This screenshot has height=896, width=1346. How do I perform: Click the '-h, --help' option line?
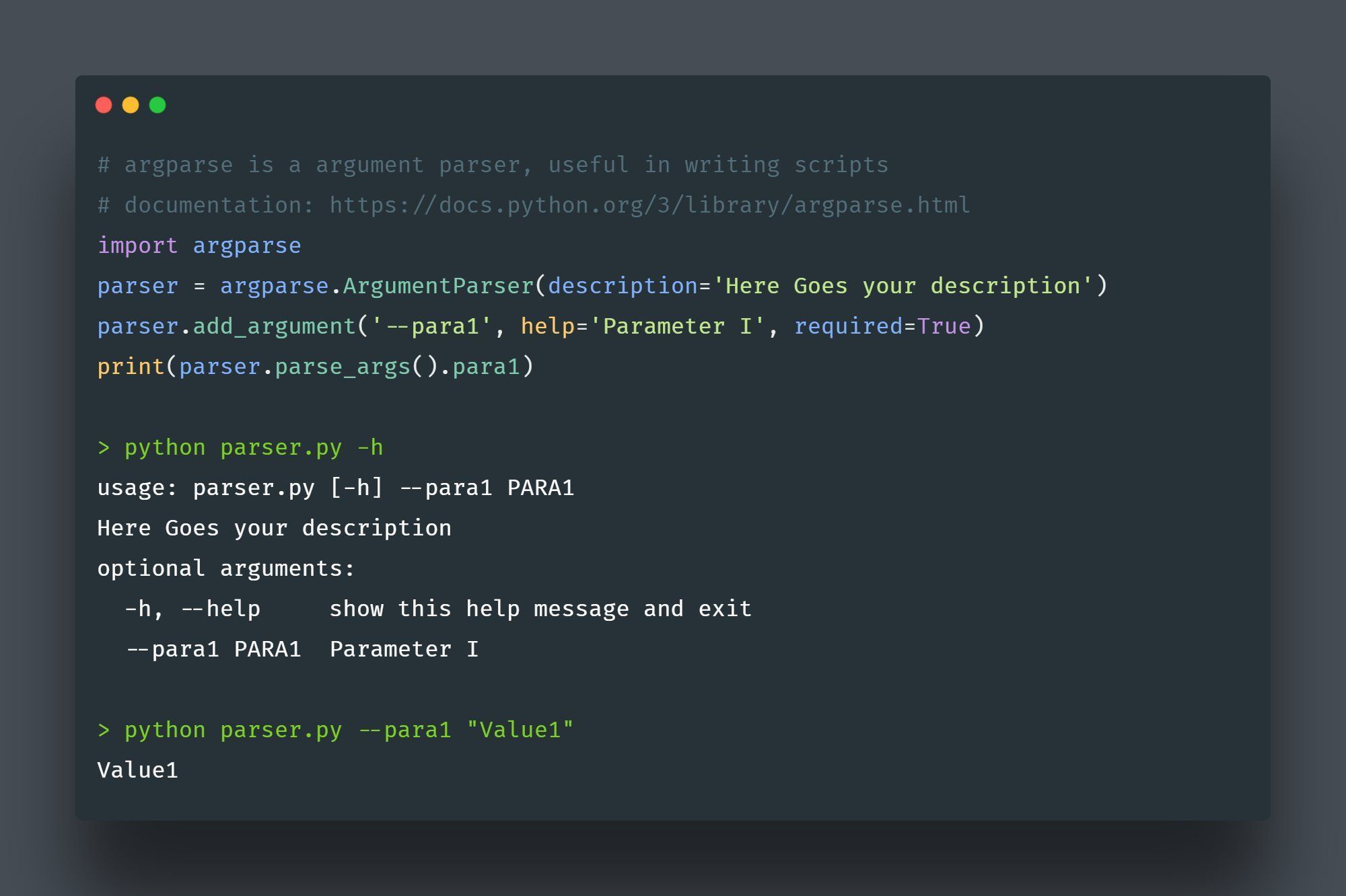coord(438,609)
